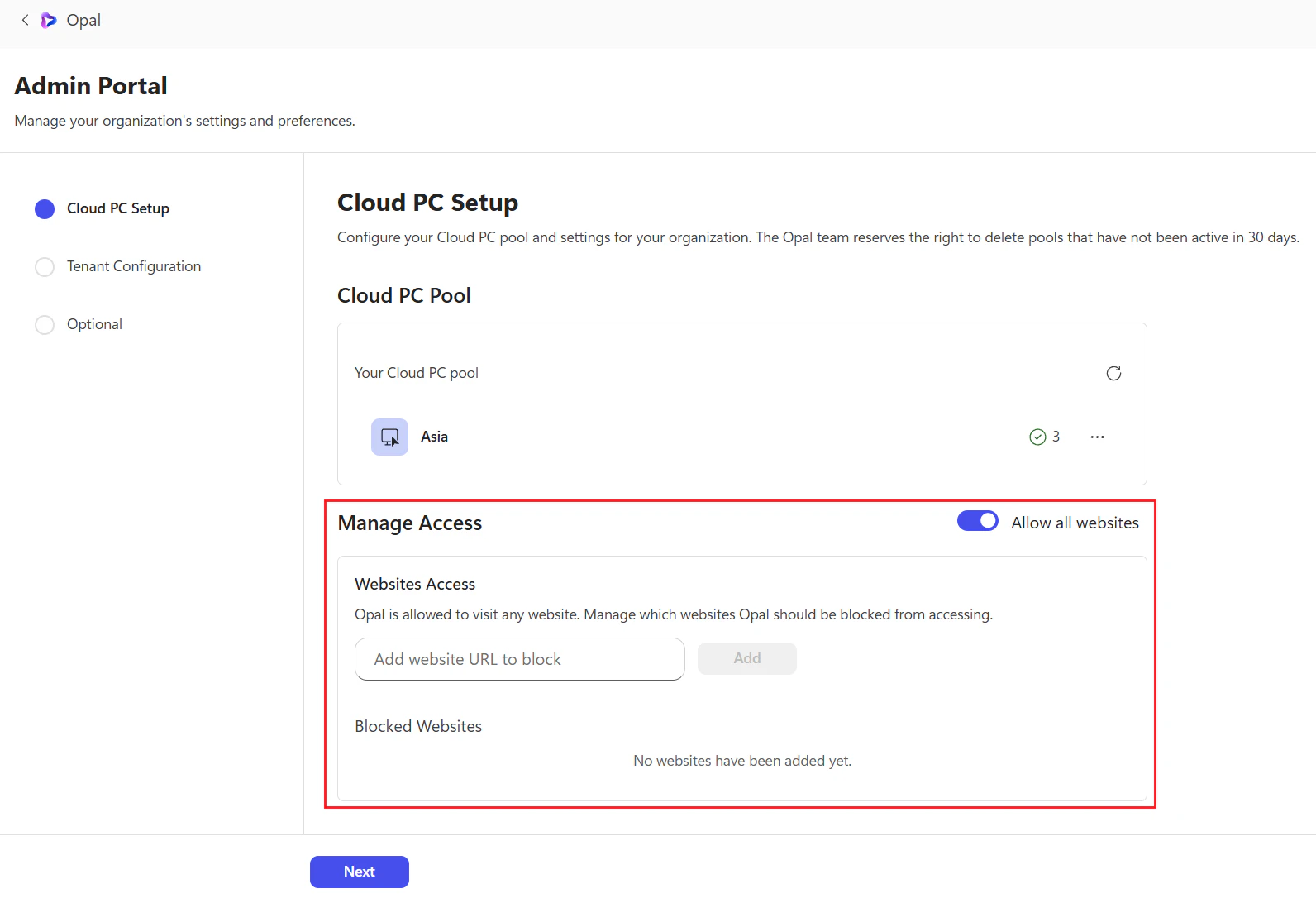The image size is (1316, 908).
Task: Refresh the Cloud PC pool list
Action: pos(1113,373)
